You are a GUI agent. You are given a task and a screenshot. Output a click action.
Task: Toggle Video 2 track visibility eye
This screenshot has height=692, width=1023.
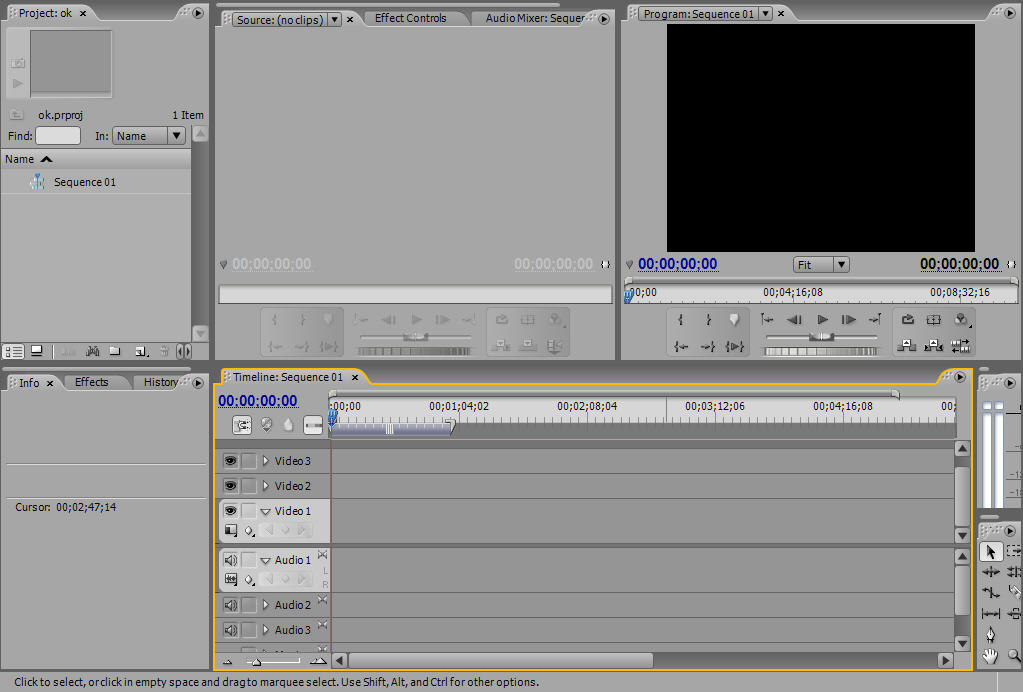pyautogui.click(x=230, y=486)
